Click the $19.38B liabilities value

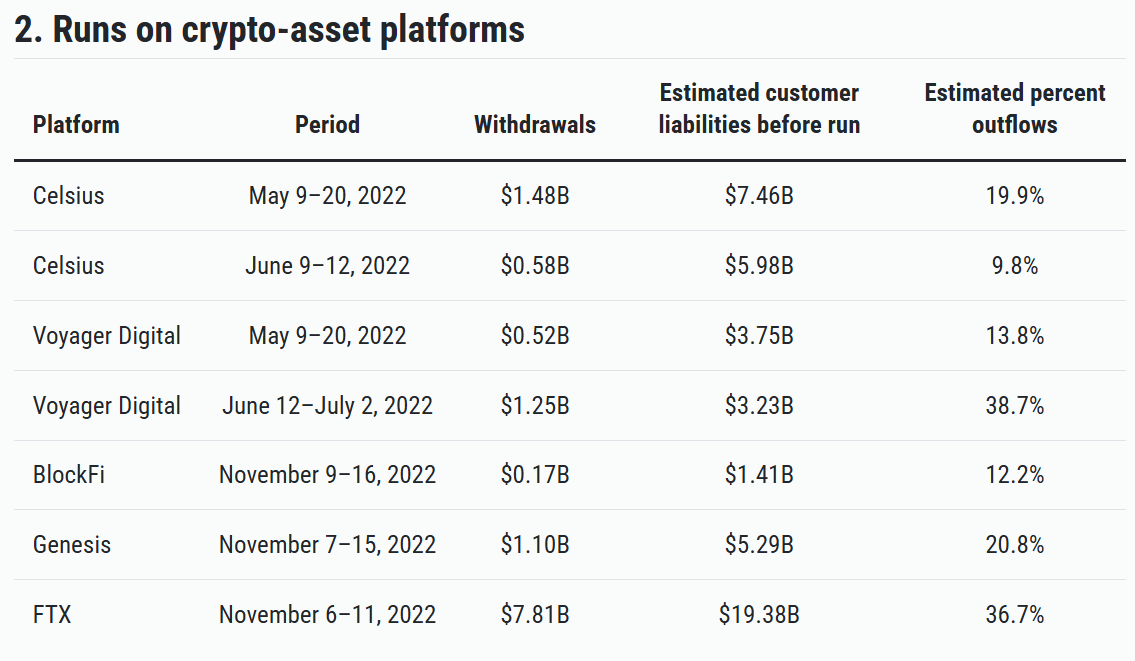pos(759,615)
